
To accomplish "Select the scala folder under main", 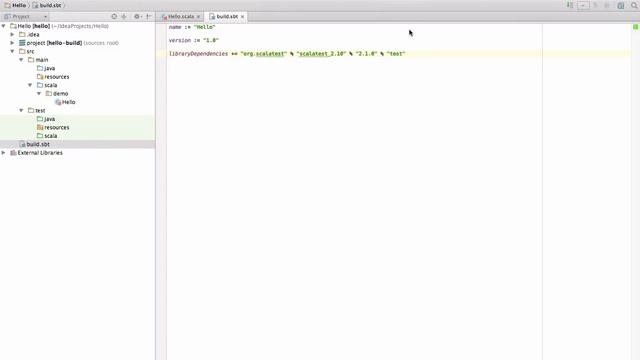I will pyautogui.click(x=47, y=85).
